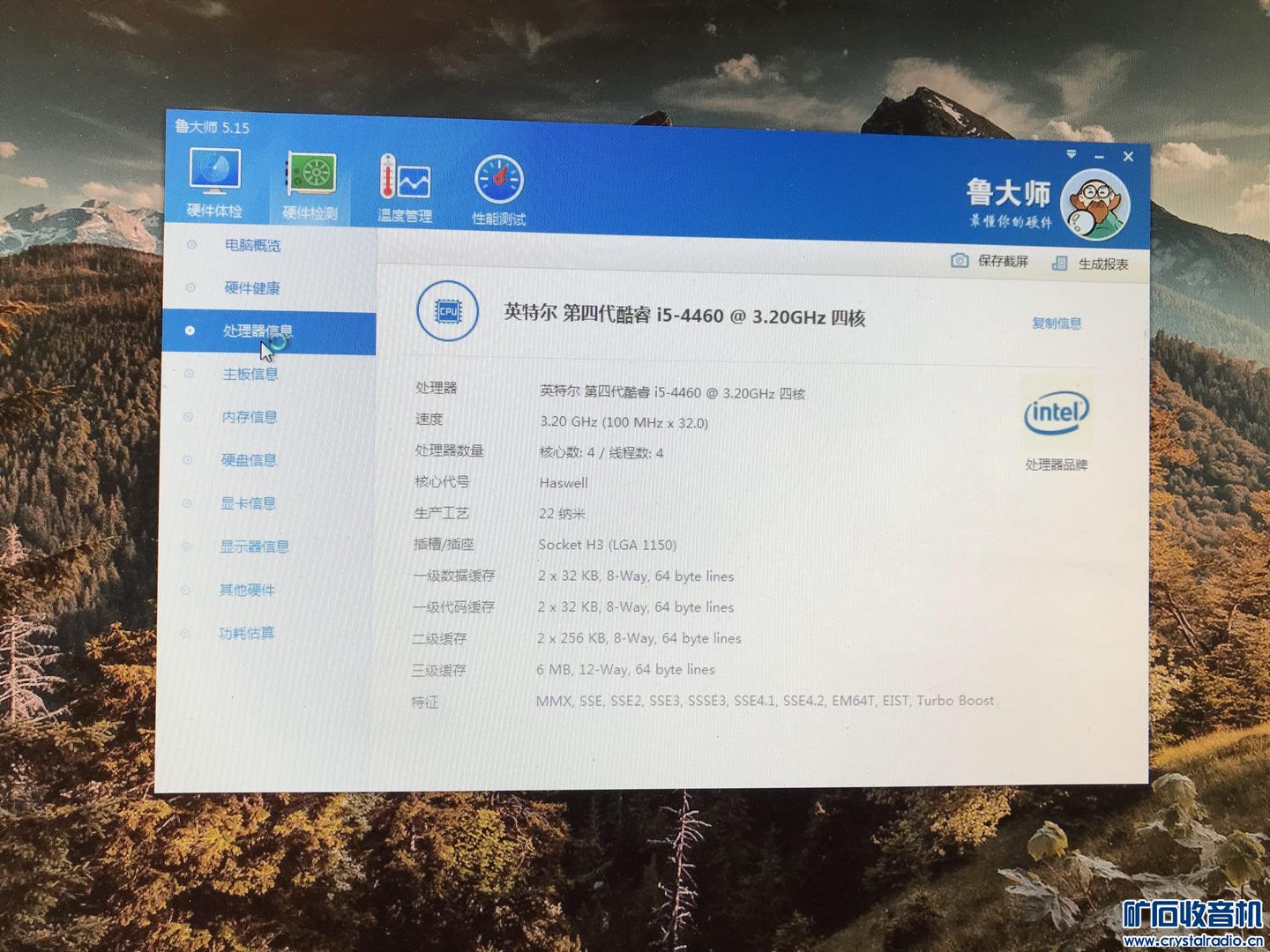Click the bullet icon beside 硬件健康
The height and width of the screenshot is (952, 1270).
coord(190,287)
